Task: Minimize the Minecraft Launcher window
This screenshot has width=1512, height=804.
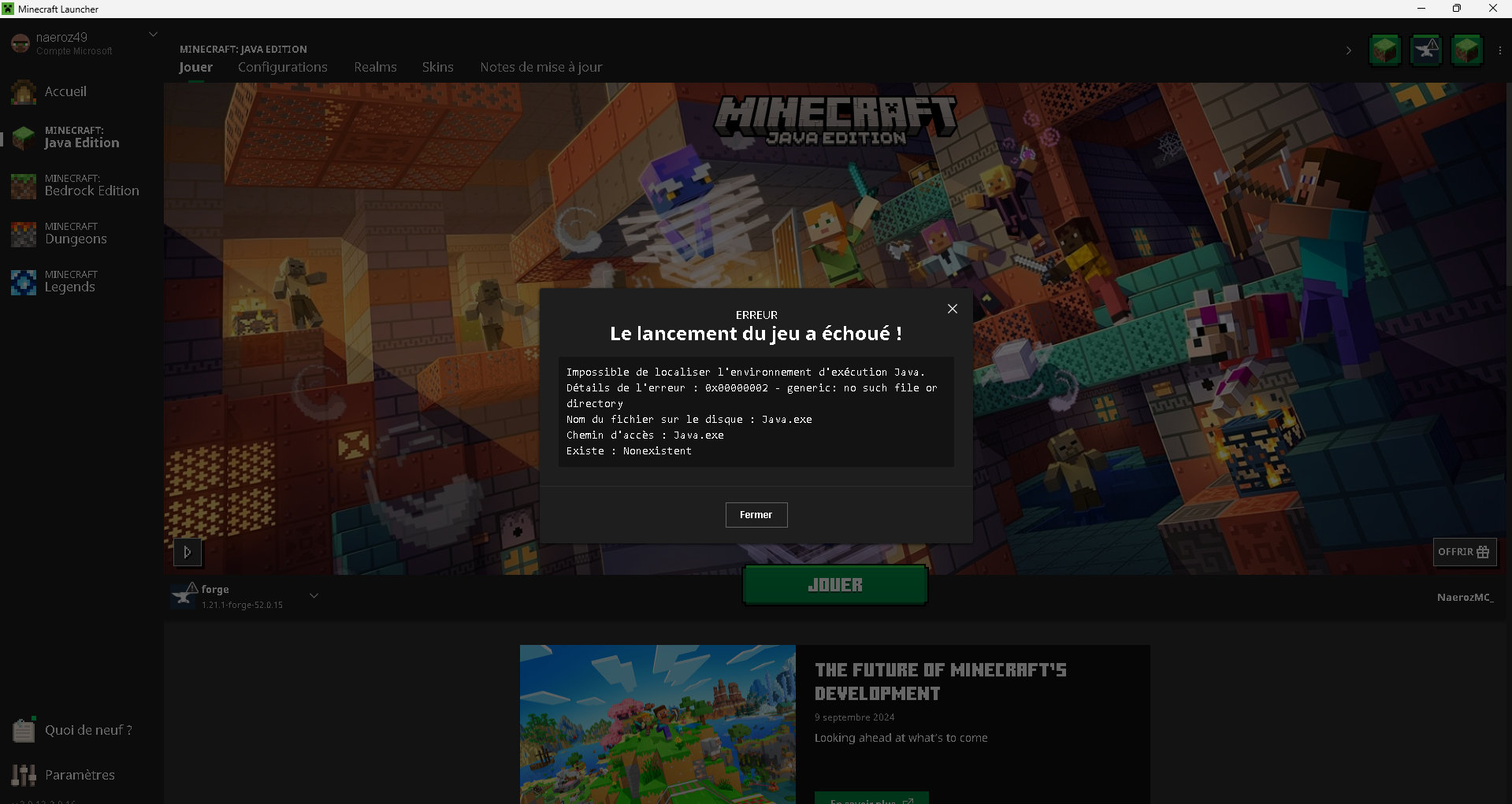Action: 1421,9
